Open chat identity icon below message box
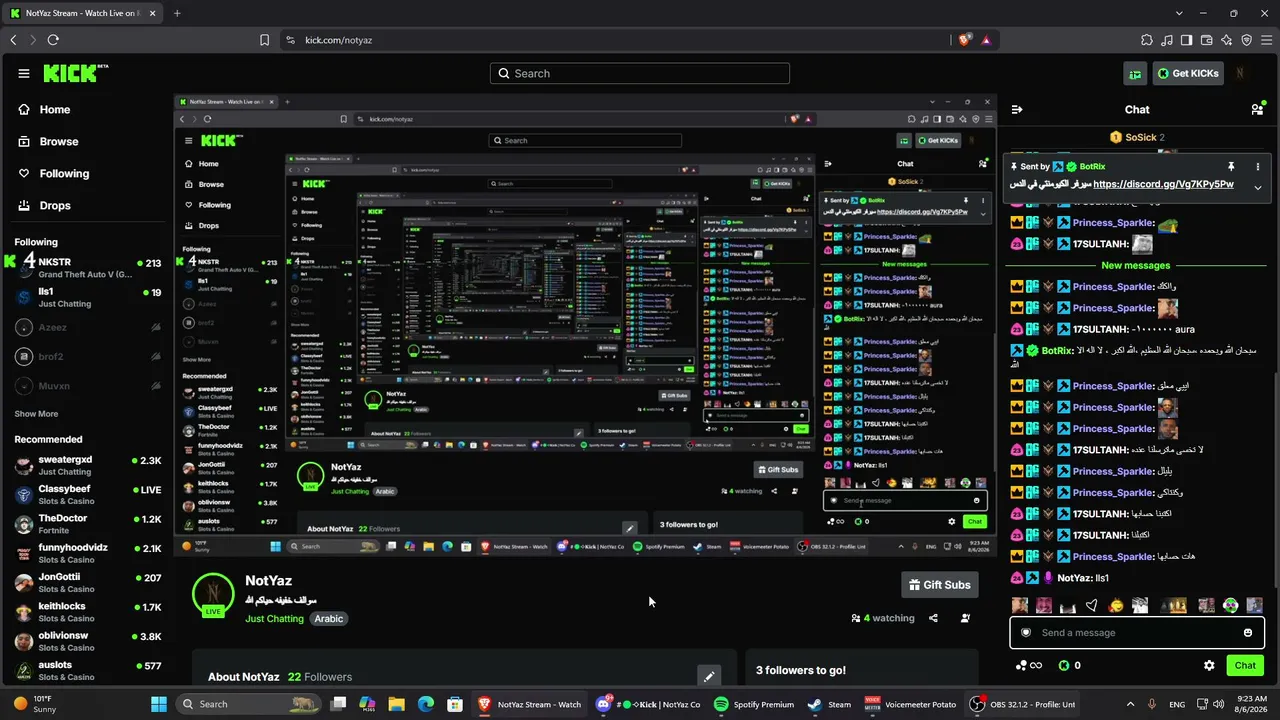 pos(1028,665)
